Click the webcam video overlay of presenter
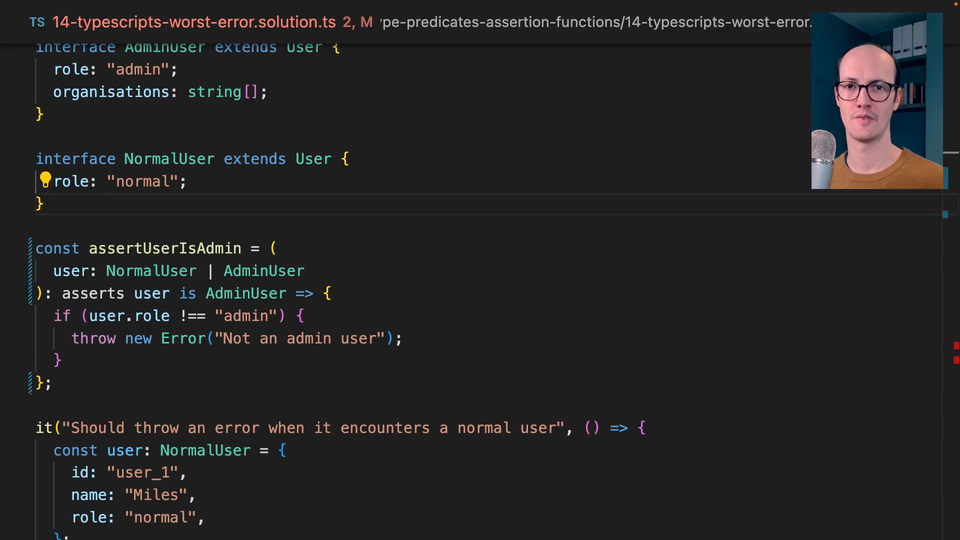960x540 pixels. click(x=877, y=100)
